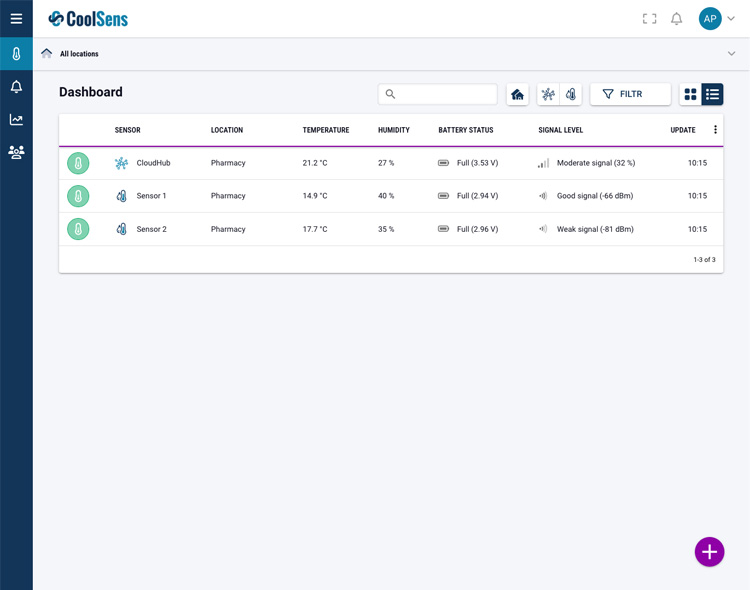Open the charts graph sidebar icon
Screen dimensions: 750x590
point(16,120)
